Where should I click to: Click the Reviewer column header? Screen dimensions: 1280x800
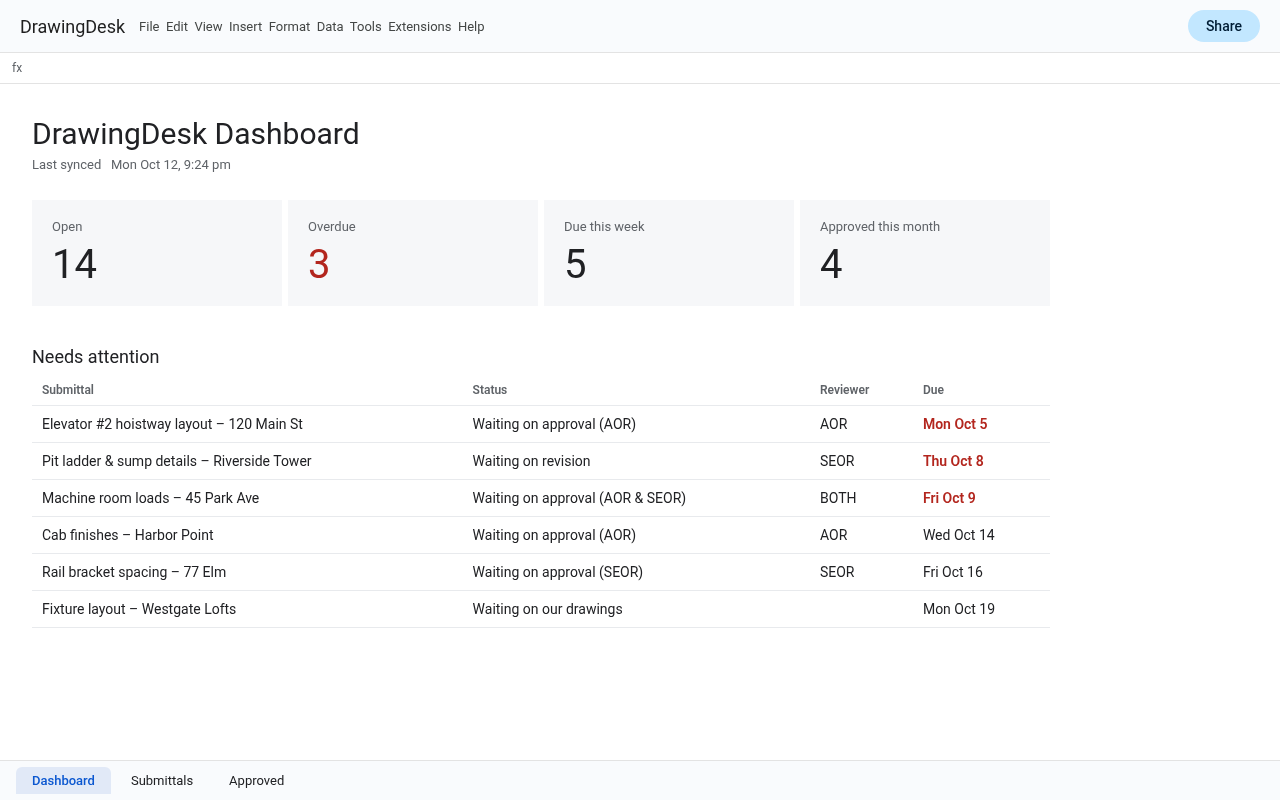[x=845, y=390]
